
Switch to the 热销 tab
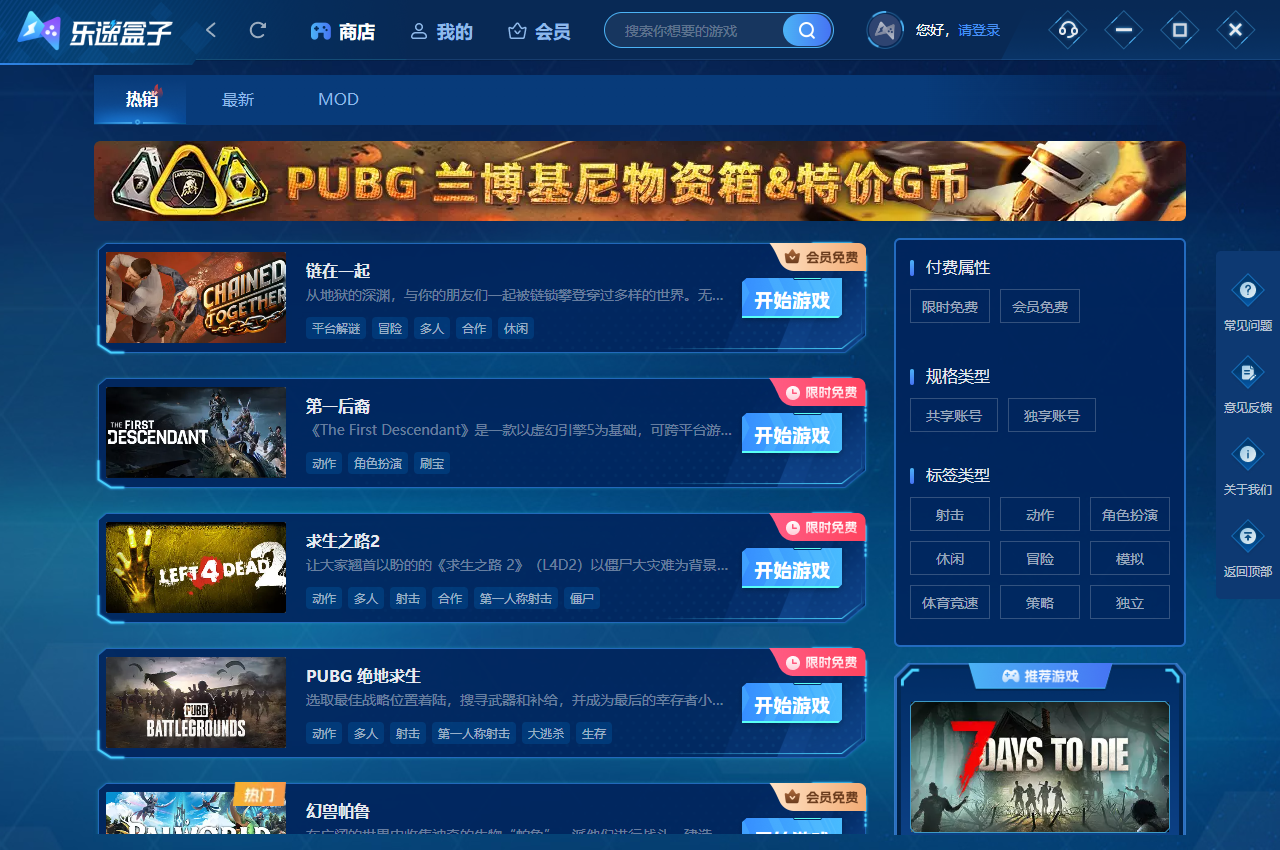click(x=141, y=99)
